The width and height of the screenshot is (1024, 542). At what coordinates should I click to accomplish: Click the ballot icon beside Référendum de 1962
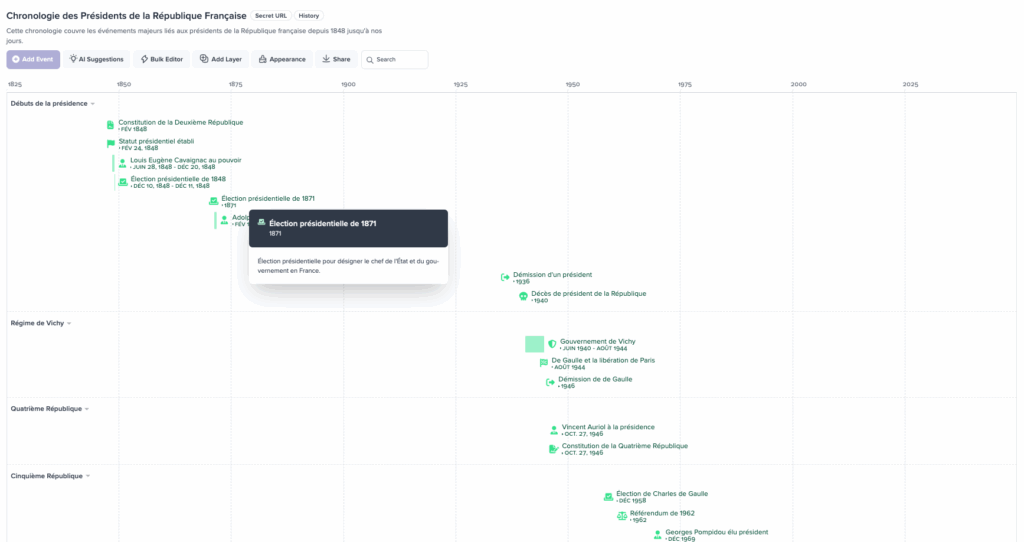[x=622, y=516]
